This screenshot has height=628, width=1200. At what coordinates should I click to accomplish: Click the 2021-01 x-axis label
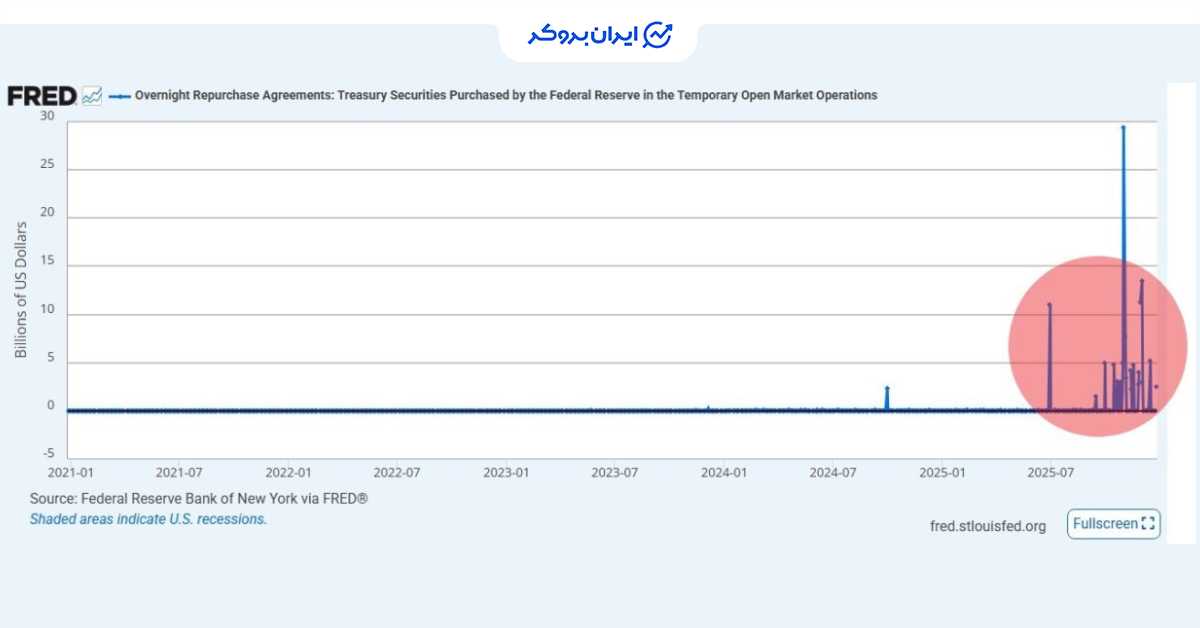70,471
